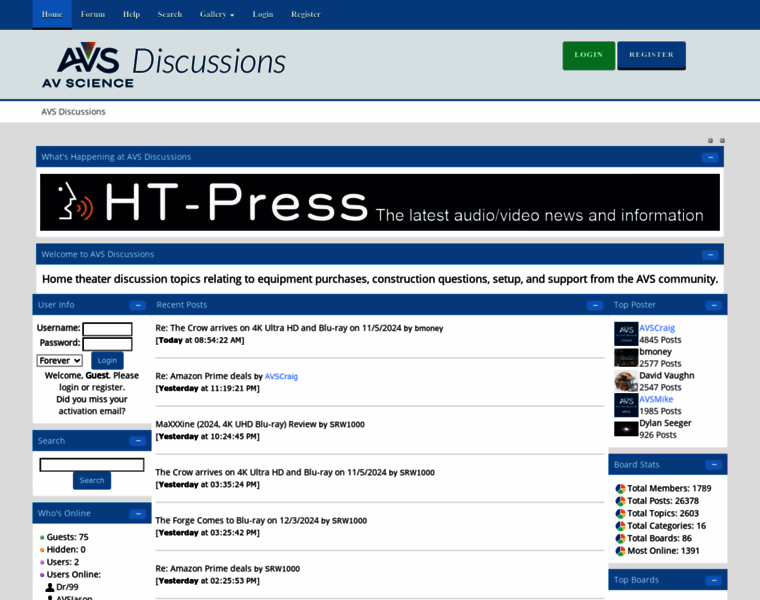Click David Vaughn's helmet avatar
The height and width of the screenshot is (600, 760).
pos(626,381)
